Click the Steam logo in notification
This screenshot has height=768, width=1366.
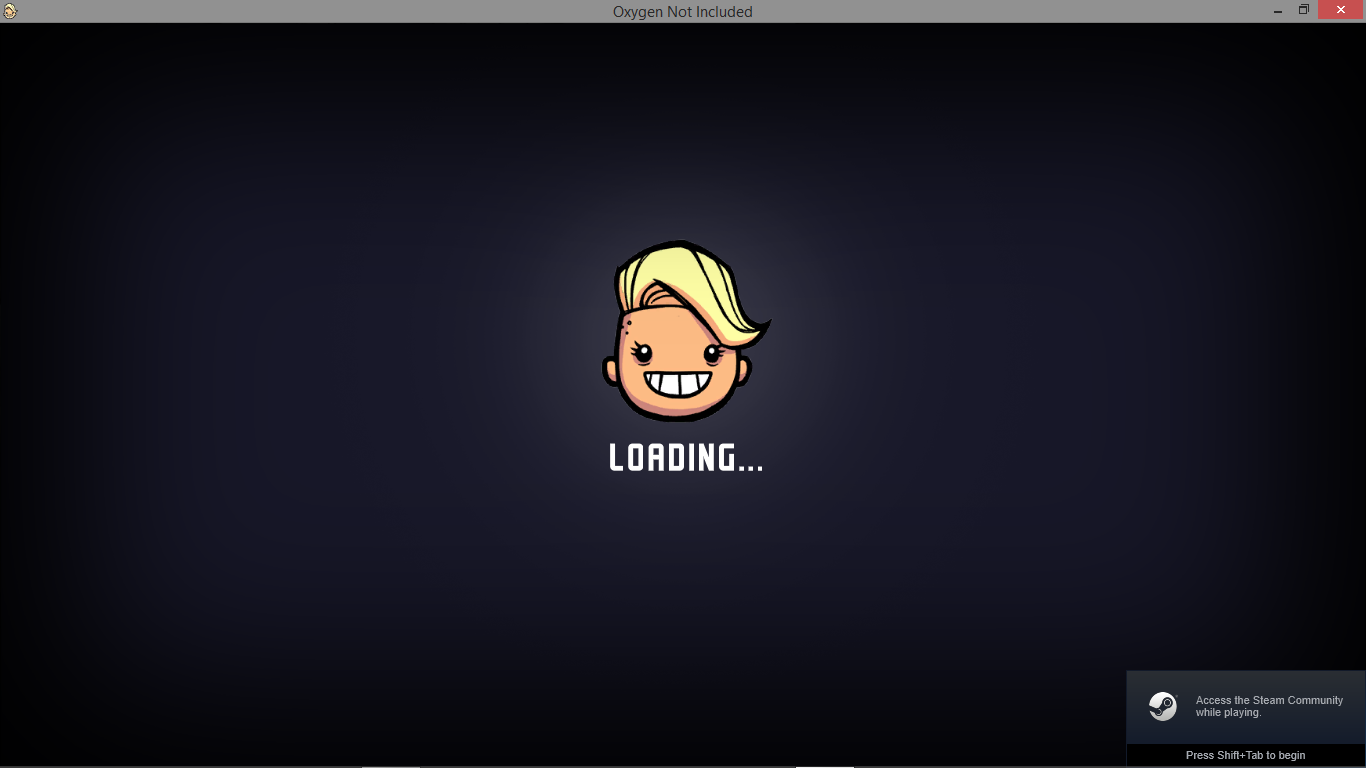(1162, 707)
